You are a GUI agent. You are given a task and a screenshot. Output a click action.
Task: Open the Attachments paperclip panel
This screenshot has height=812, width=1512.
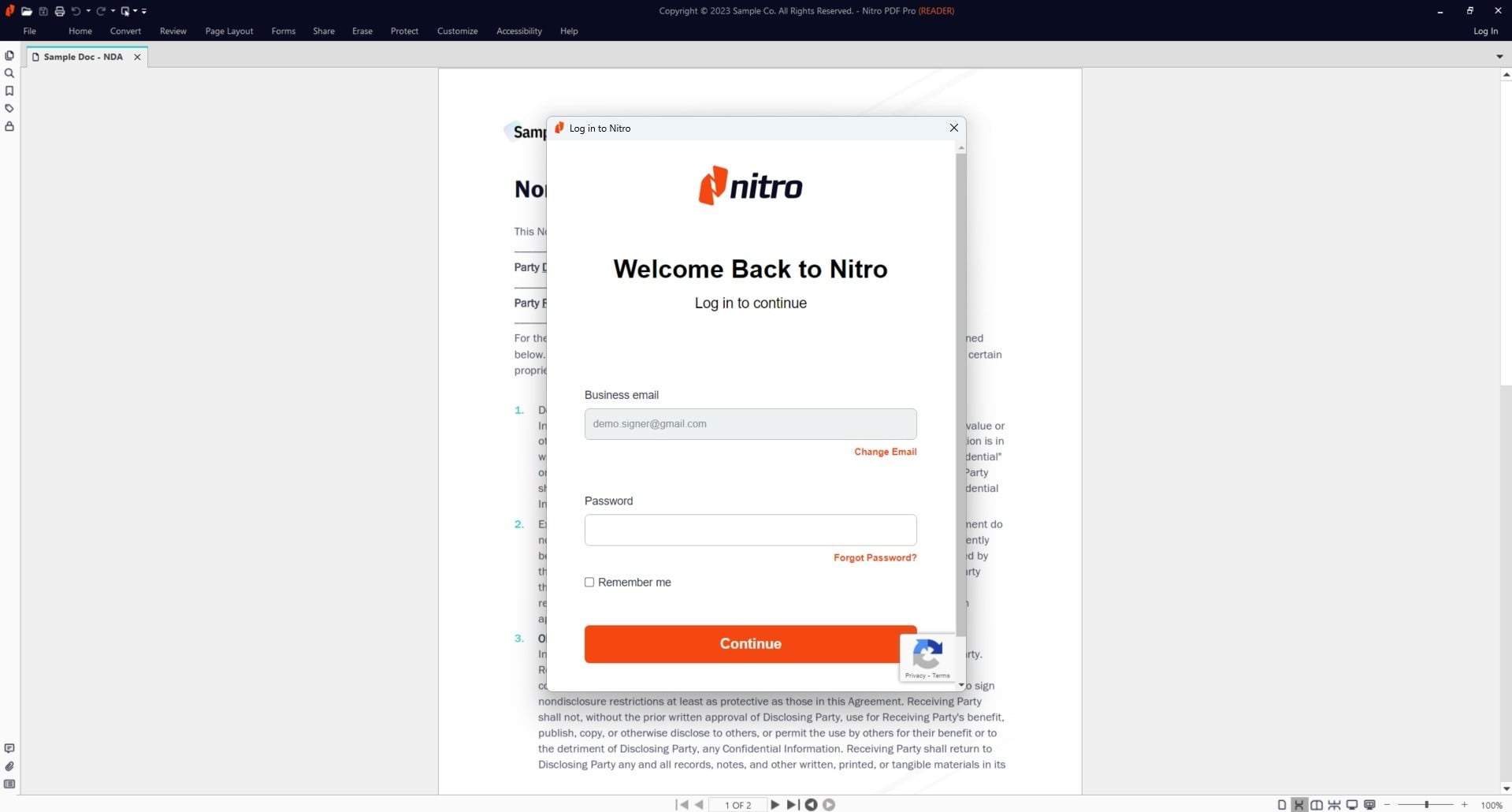(9, 766)
